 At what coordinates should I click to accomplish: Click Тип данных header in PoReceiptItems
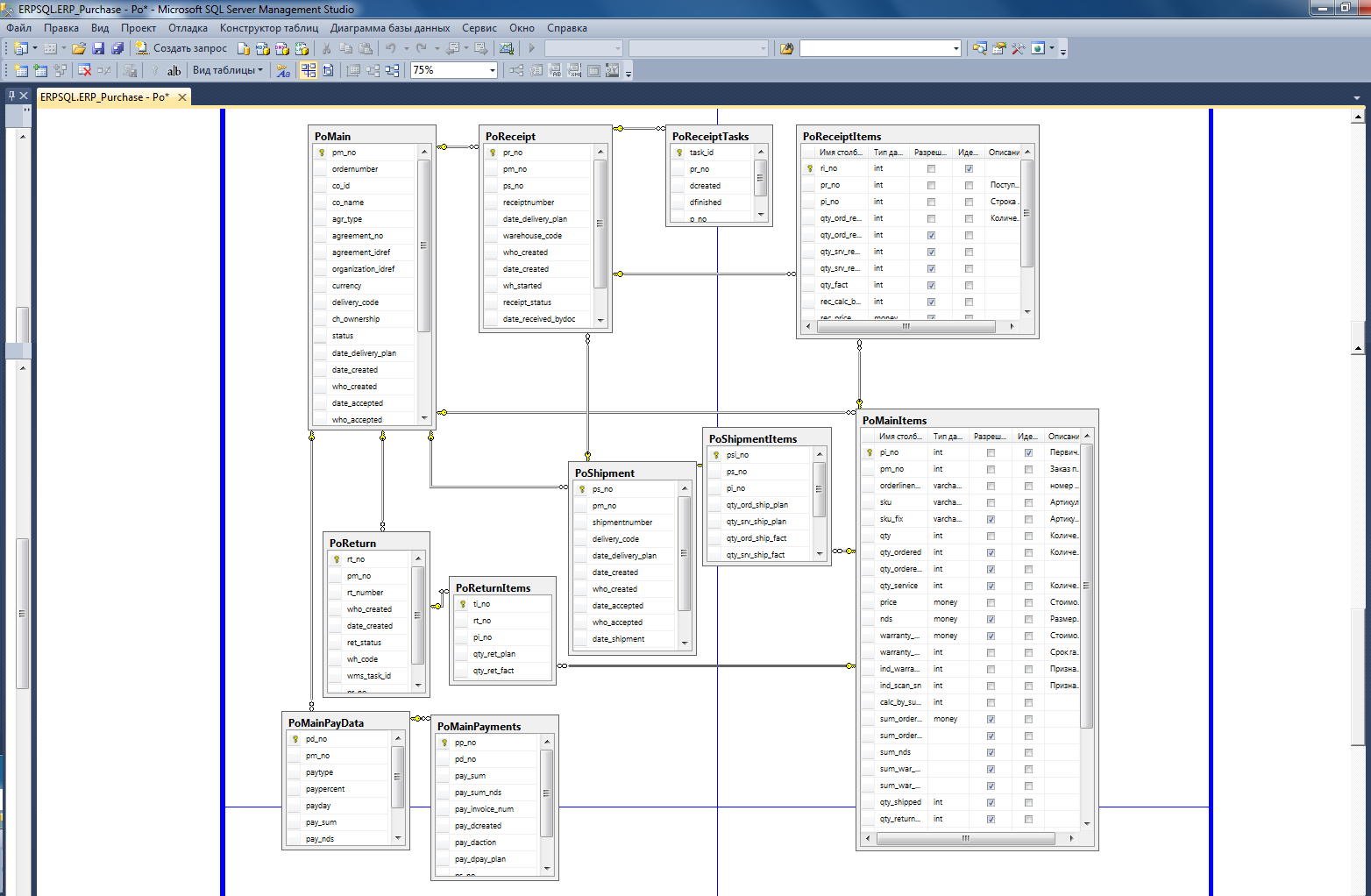point(888,152)
